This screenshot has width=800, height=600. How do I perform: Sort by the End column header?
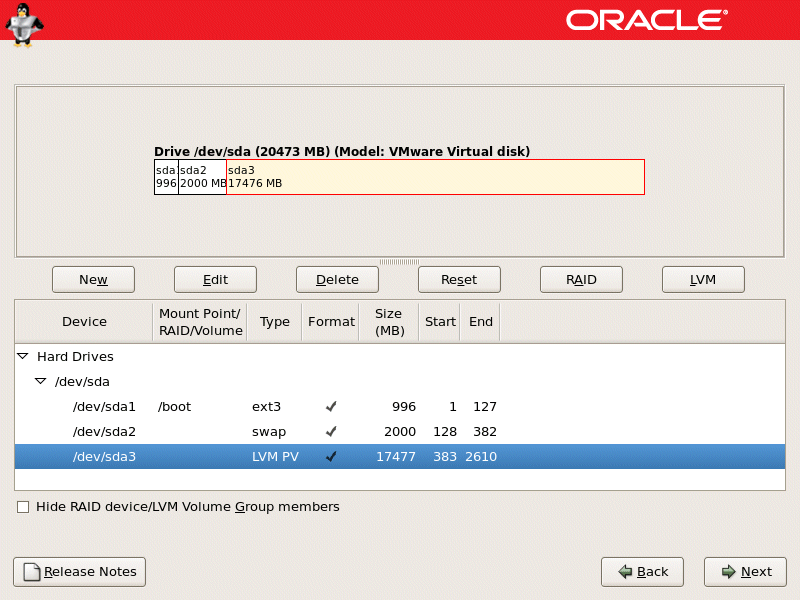[481, 322]
